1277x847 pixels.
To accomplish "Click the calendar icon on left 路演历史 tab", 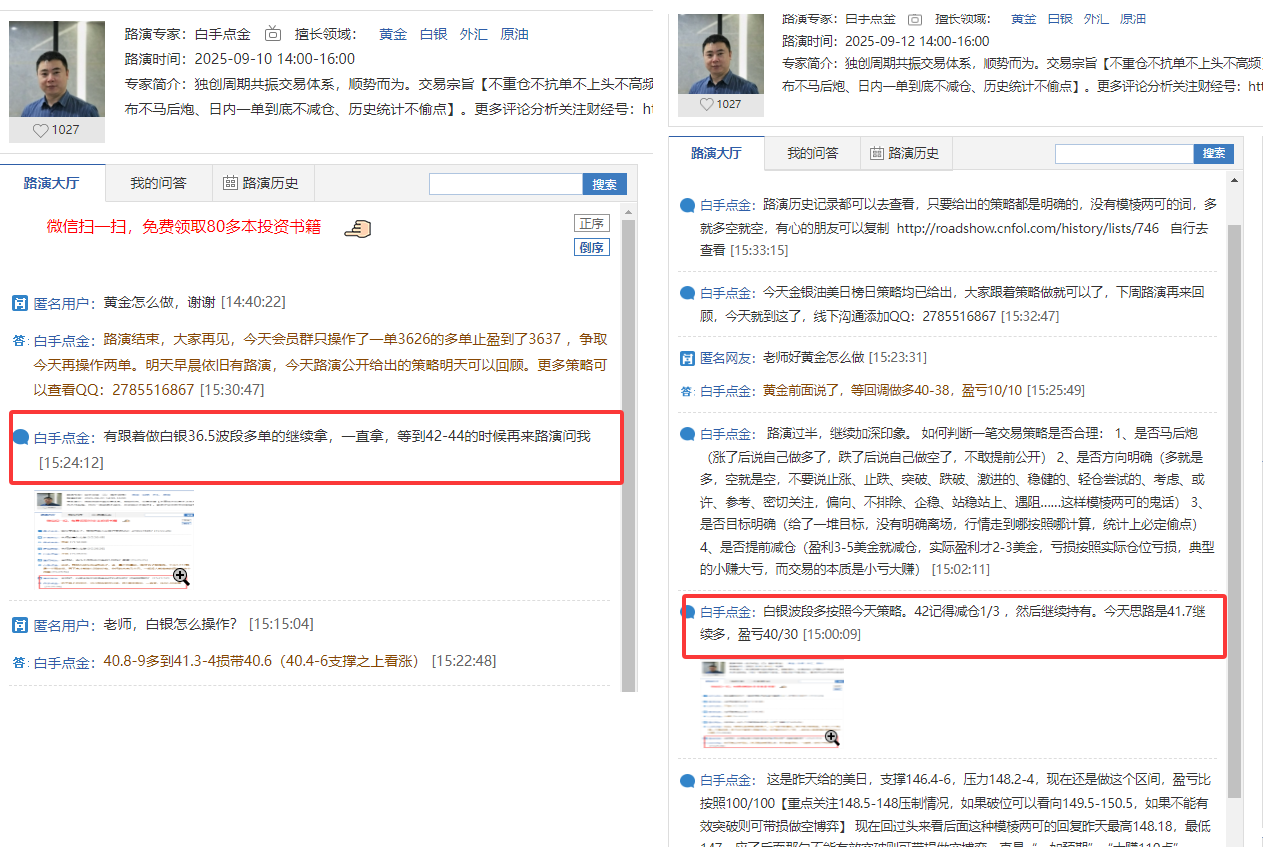I will click(x=231, y=184).
